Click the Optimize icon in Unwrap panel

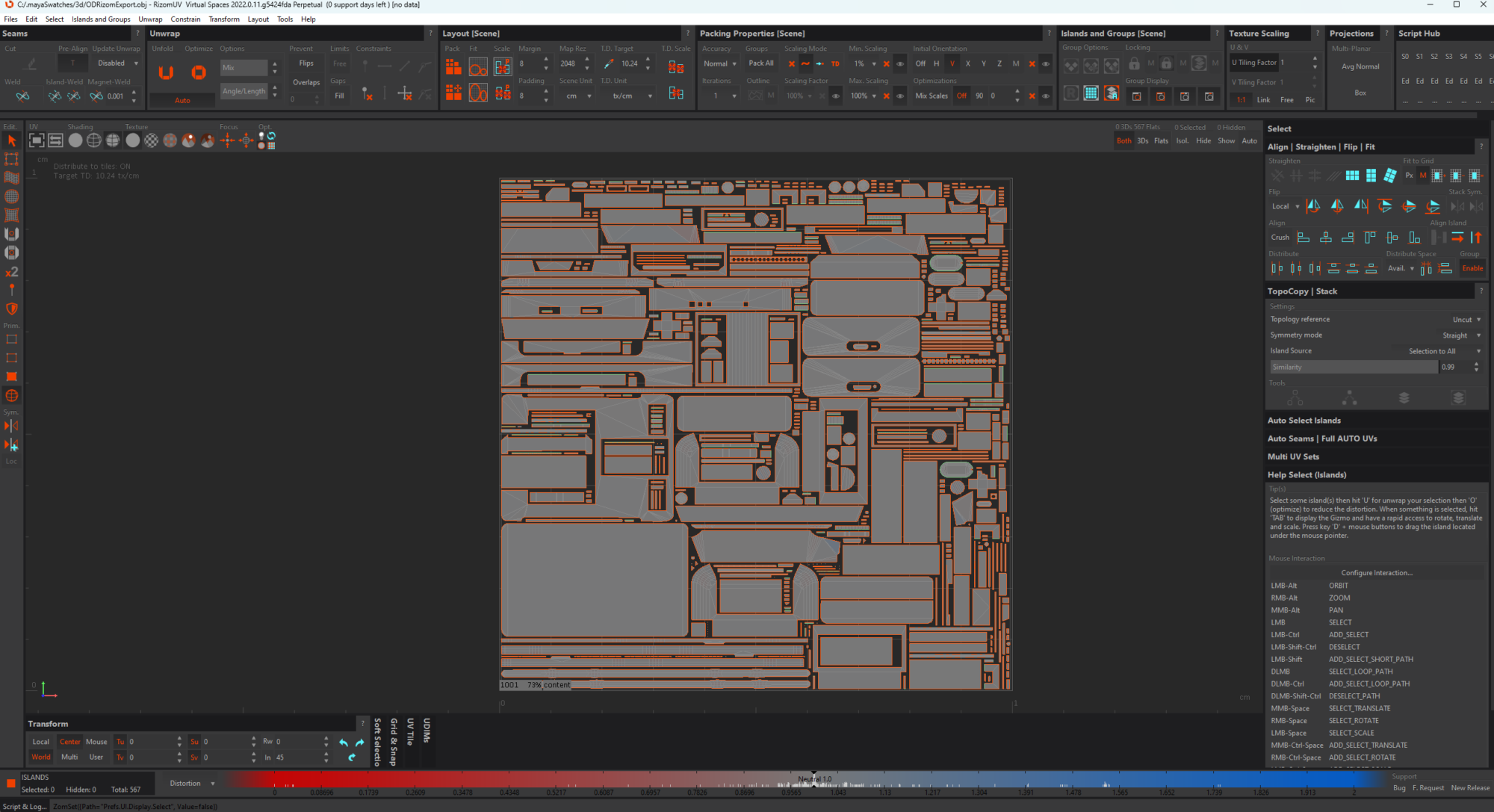coord(199,72)
